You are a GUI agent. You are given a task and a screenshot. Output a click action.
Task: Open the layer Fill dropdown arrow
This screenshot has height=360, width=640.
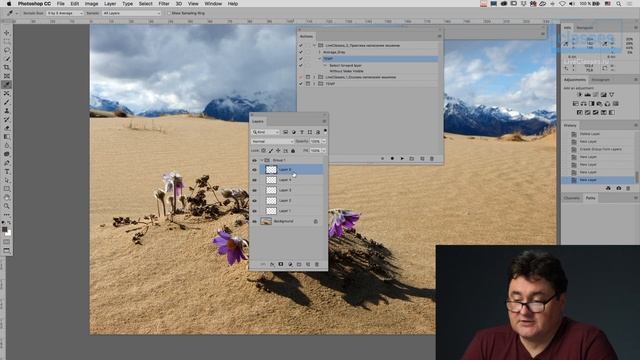click(x=324, y=151)
